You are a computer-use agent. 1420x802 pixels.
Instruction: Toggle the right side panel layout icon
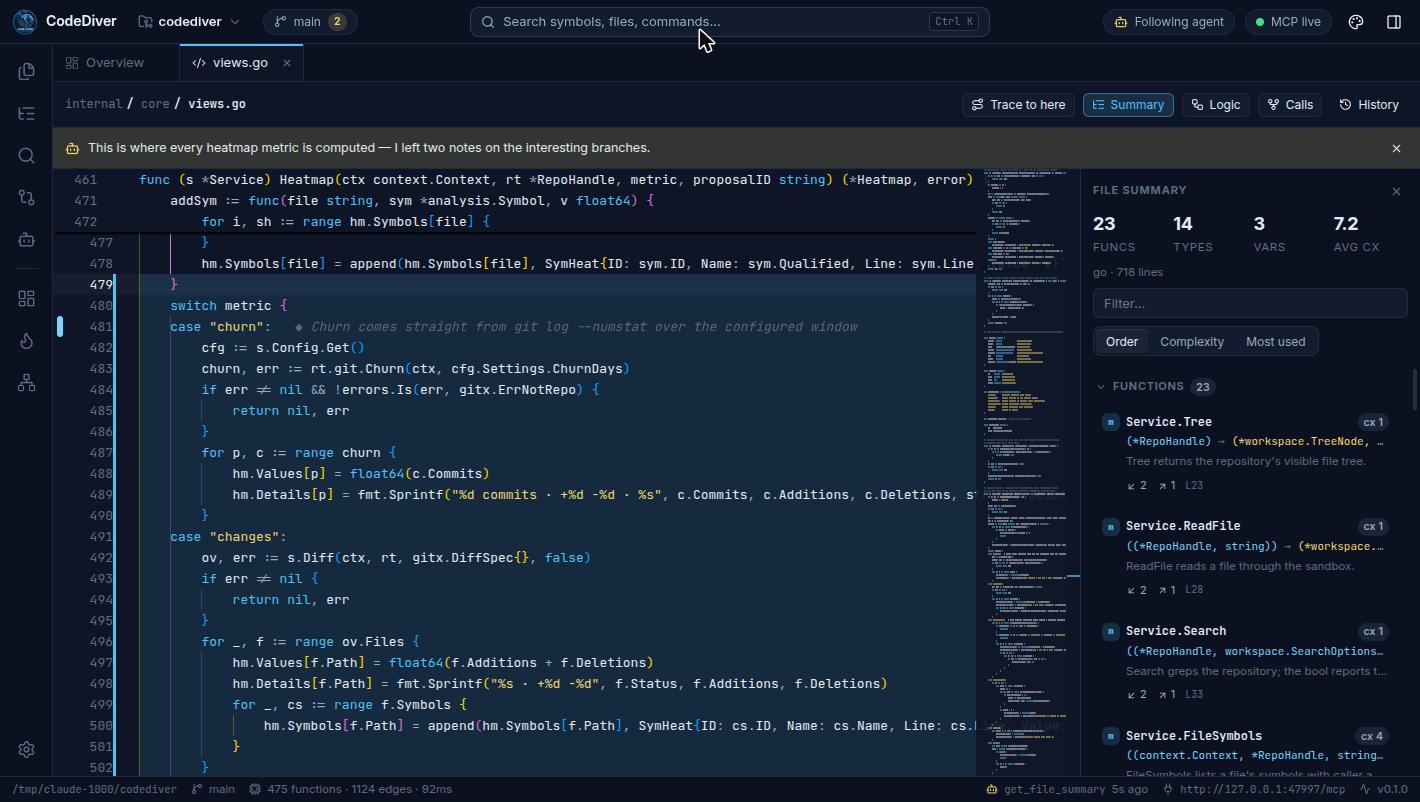click(1394, 21)
